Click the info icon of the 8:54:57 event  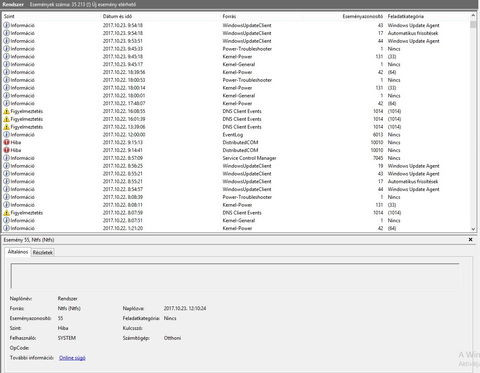[x=6, y=189]
